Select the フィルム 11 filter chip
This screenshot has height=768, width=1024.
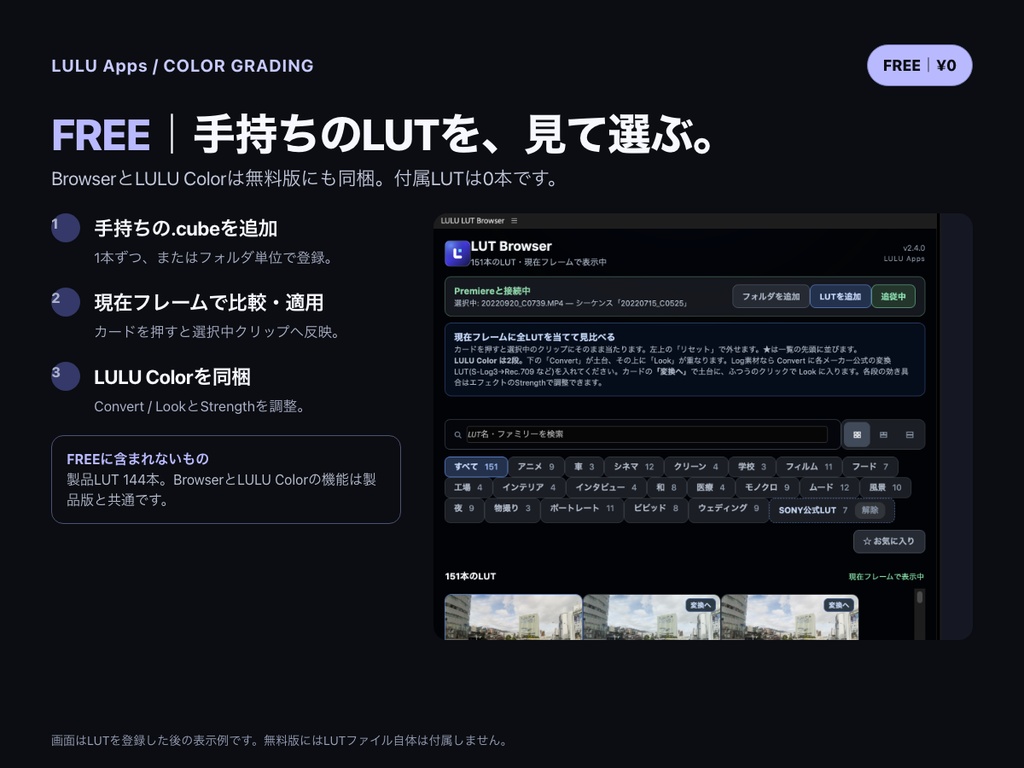click(808, 467)
